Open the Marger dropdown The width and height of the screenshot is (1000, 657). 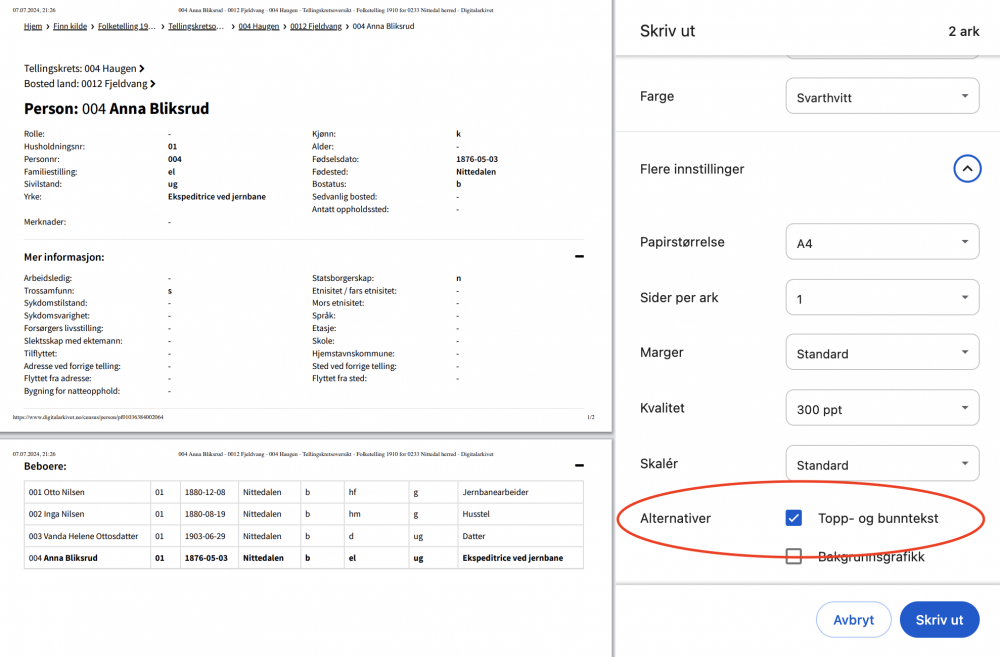[x=882, y=353]
